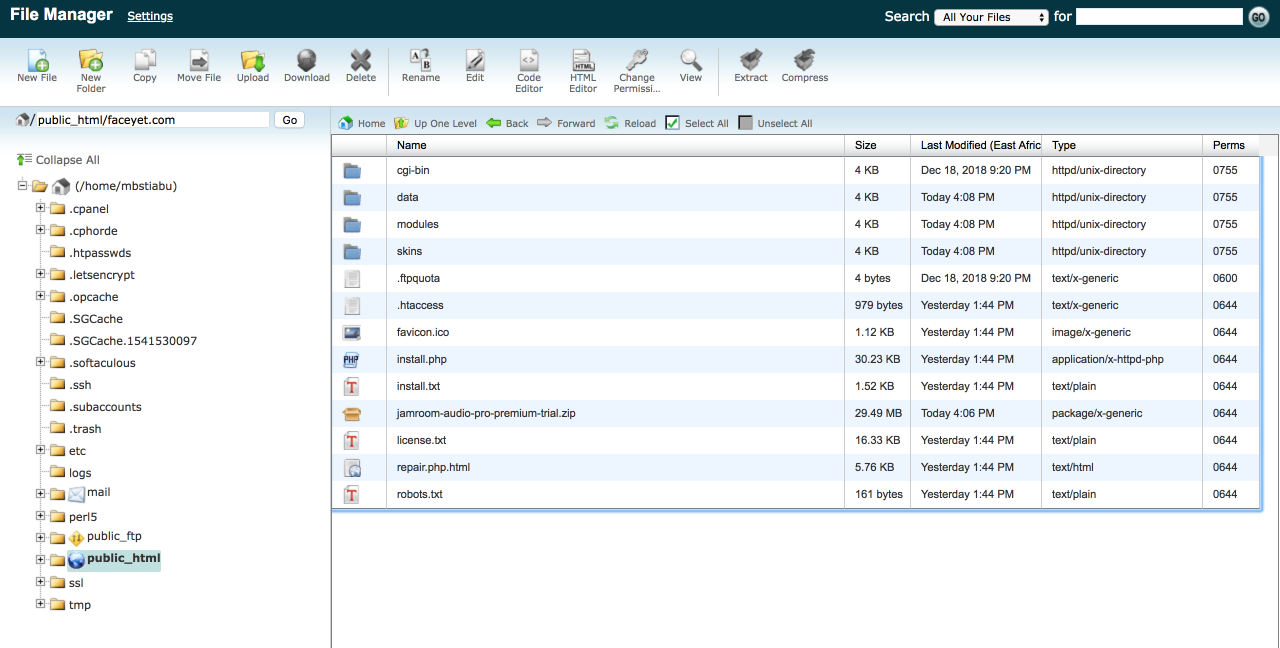This screenshot has height=648, width=1280.
Task: Sort files by the Size column header
Action: (x=866, y=145)
